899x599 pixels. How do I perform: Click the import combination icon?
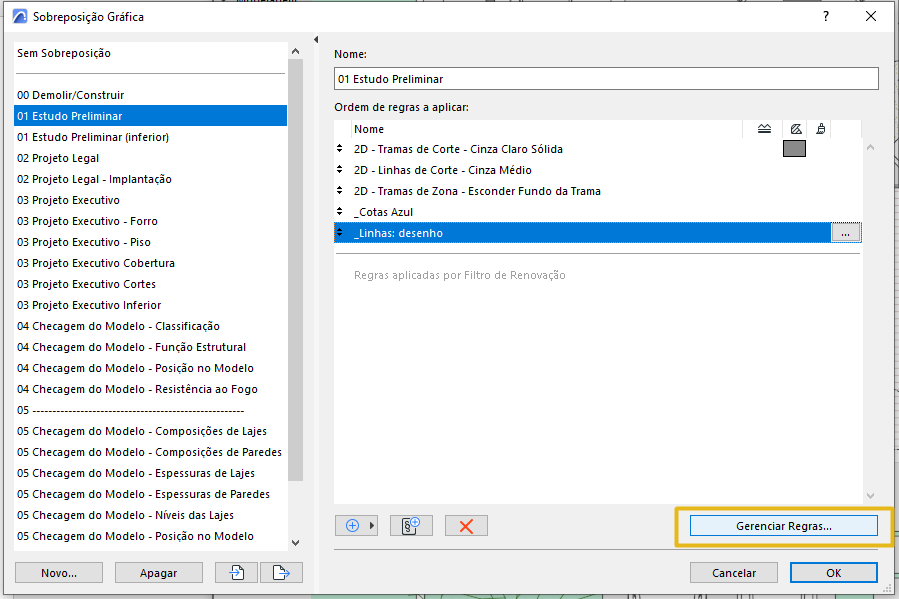(236, 573)
